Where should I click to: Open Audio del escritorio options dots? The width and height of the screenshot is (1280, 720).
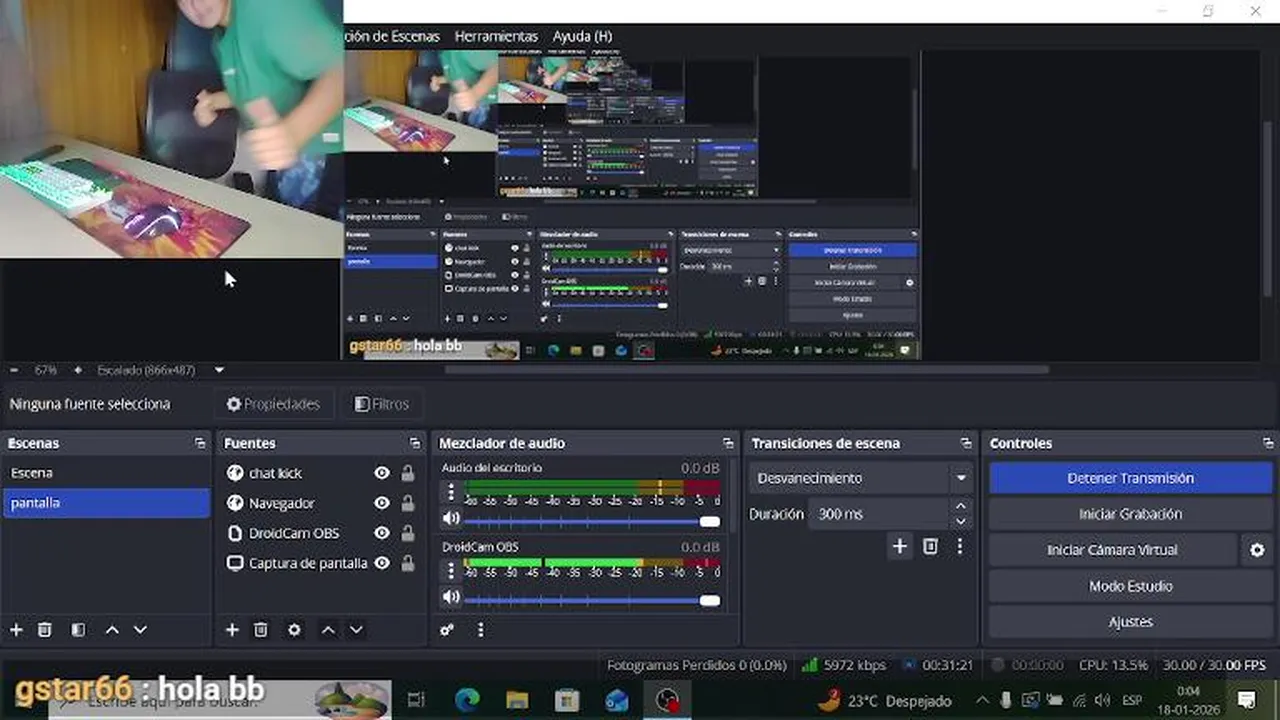tap(451, 492)
